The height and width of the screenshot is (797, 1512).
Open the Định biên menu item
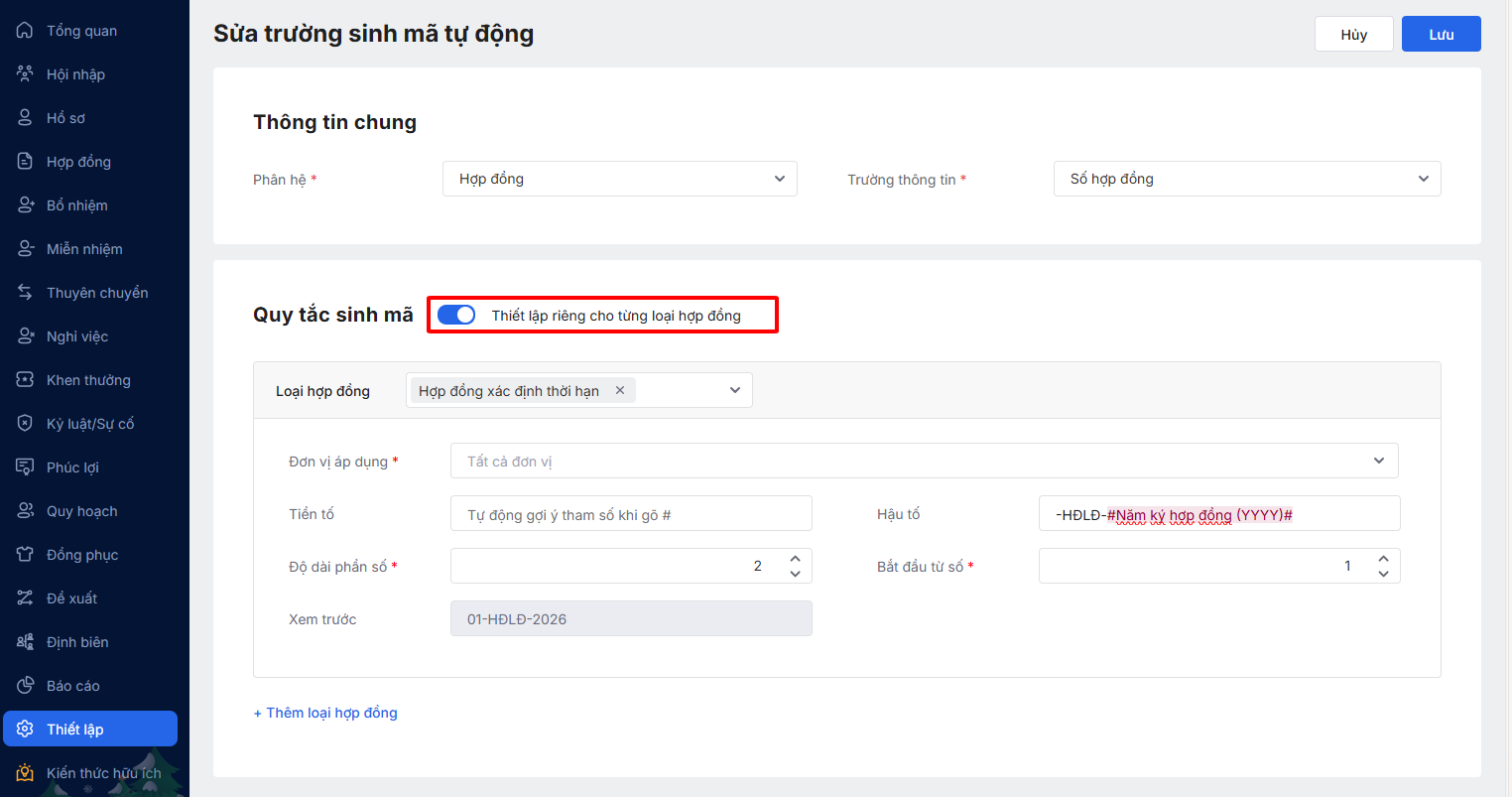coord(76,642)
